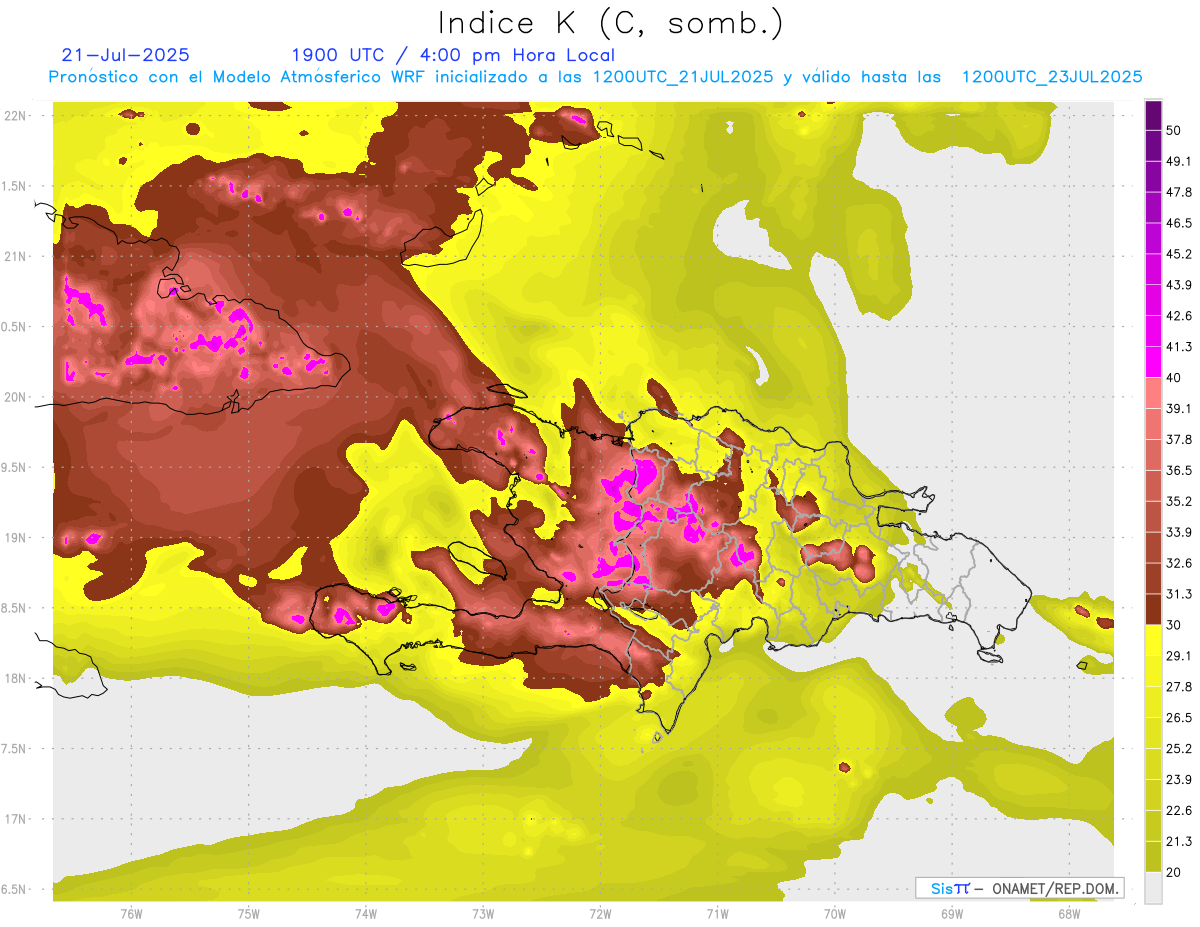Click the colorbar value "47.8"
Image resolution: width=1200 pixels, height=927 pixels.
click(1179, 191)
